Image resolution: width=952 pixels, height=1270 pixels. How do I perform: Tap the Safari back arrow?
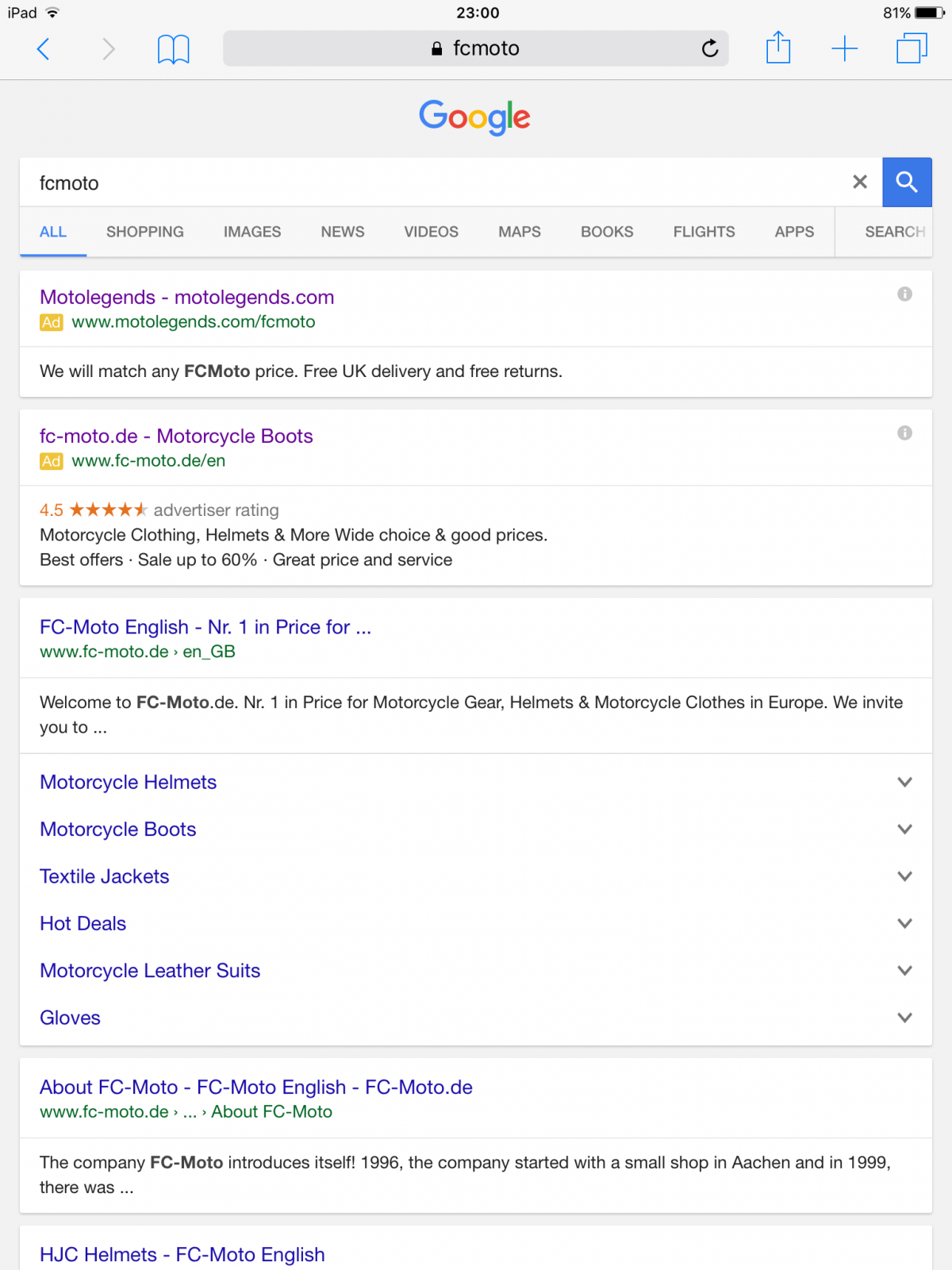44,49
